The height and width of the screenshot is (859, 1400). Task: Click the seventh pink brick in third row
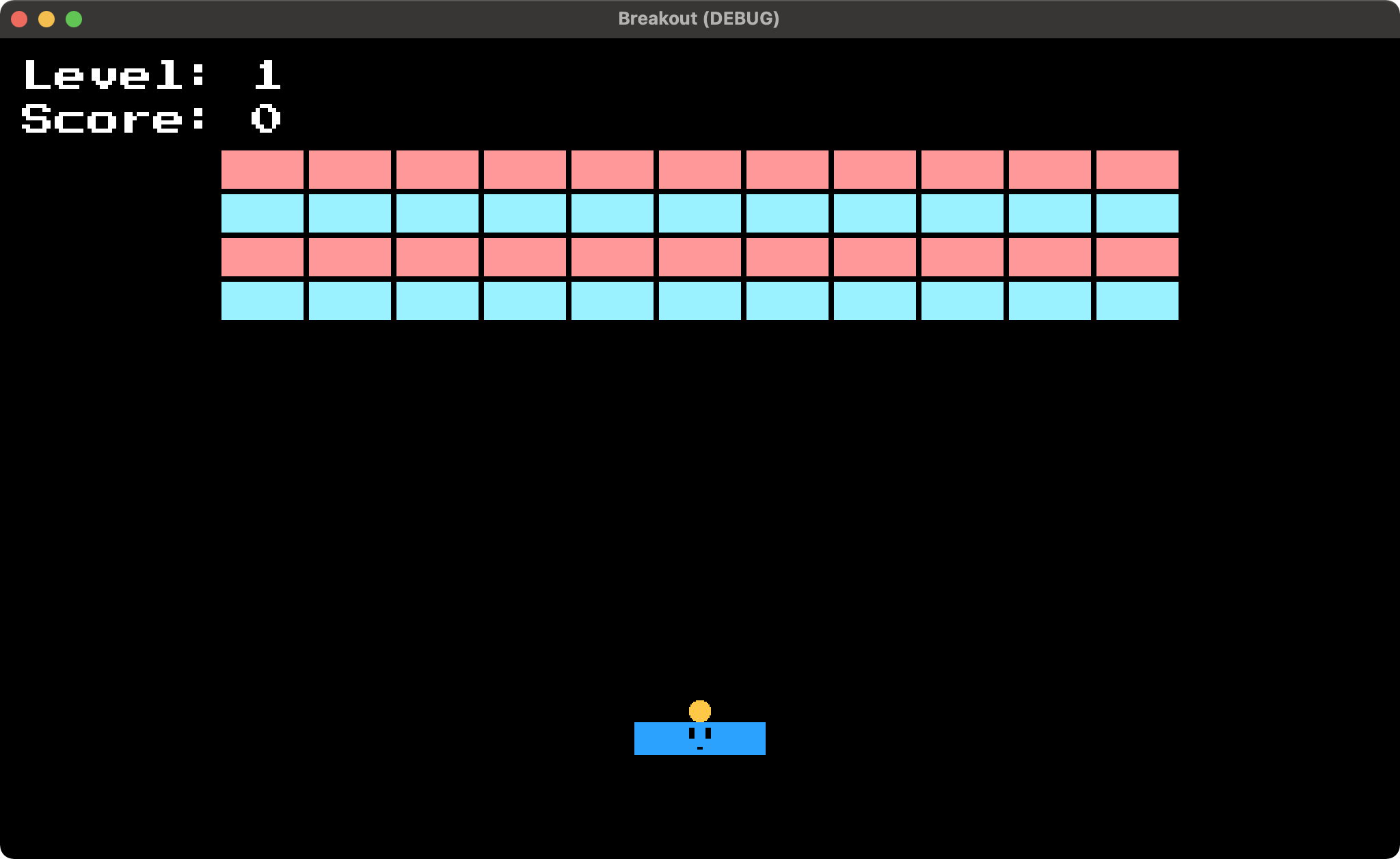click(x=787, y=257)
